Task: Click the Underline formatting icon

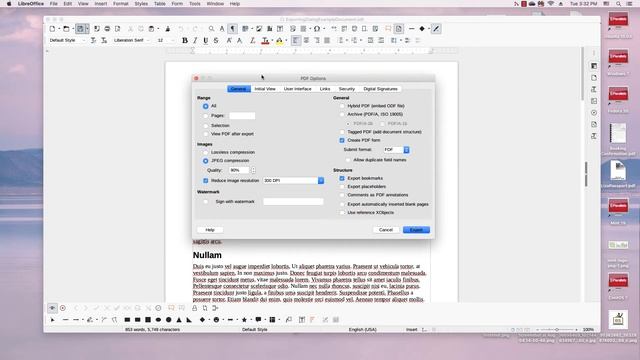Action: [205, 40]
